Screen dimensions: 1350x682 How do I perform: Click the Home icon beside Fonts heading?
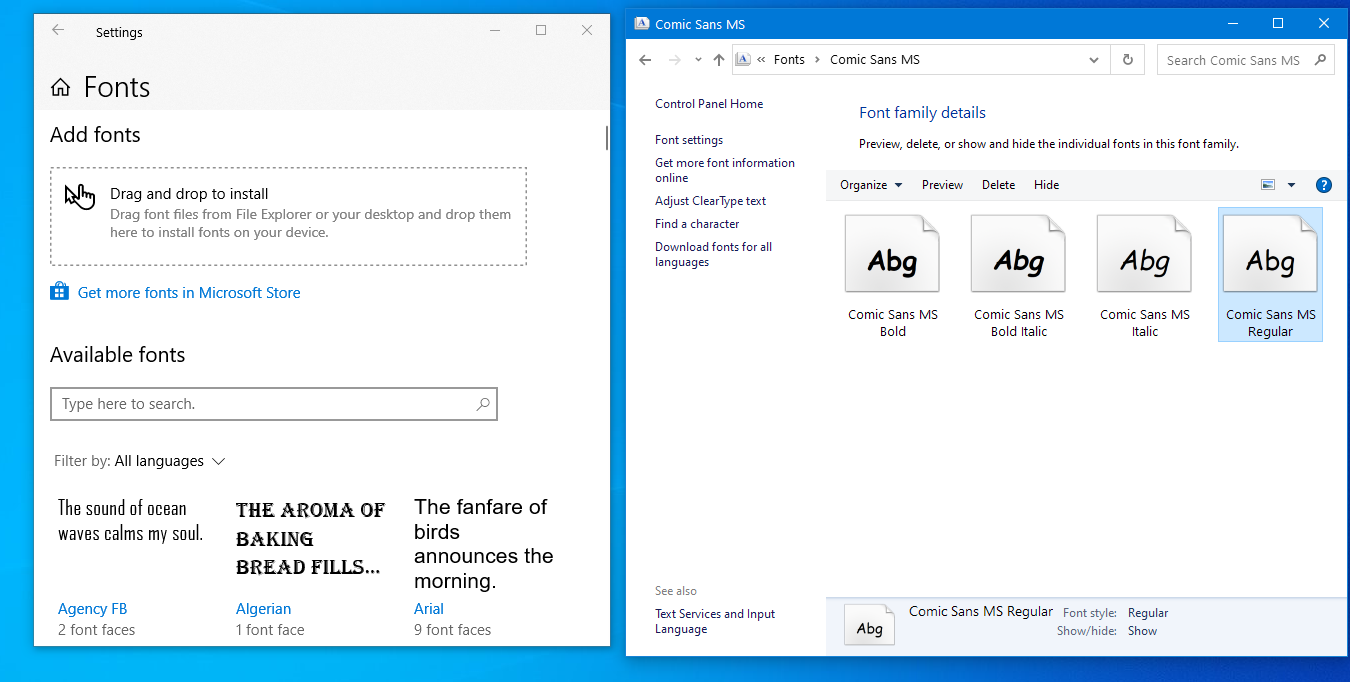[x=60, y=88]
